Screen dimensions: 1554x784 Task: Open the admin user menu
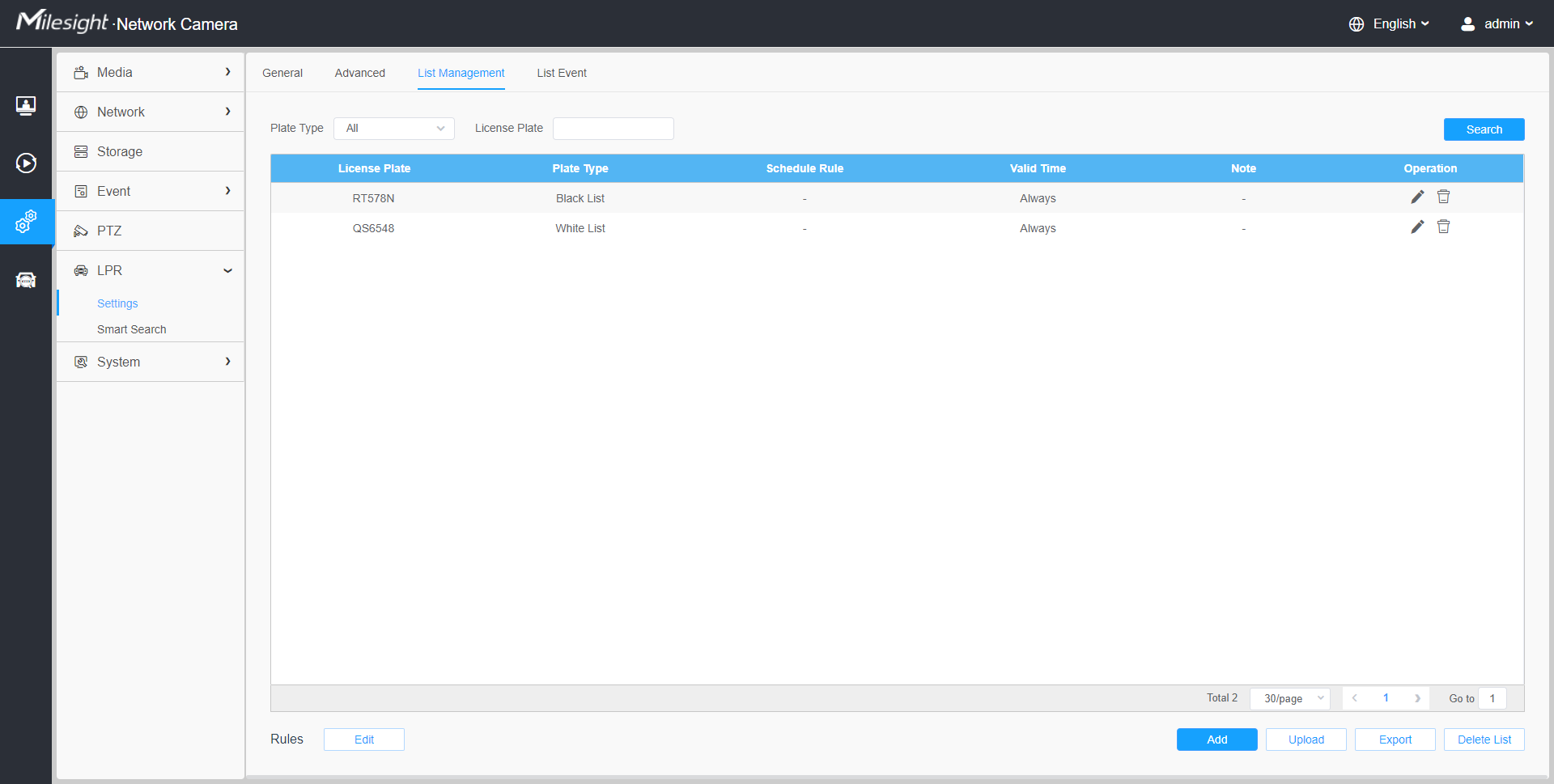tap(1497, 24)
